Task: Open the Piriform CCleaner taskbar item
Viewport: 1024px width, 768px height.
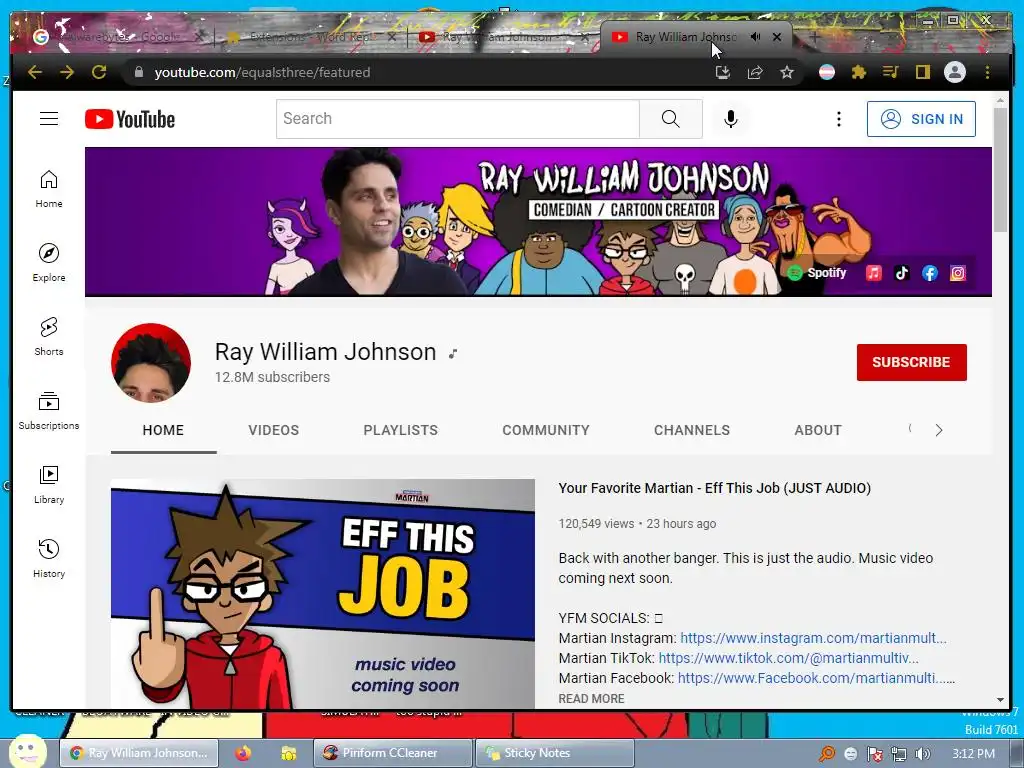Action: pos(392,753)
